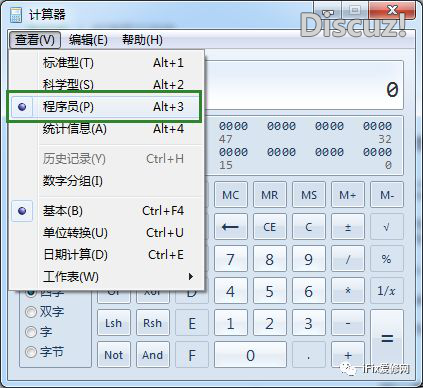Click the division / key
This screenshot has height=388, width=423.
[348, 259]
